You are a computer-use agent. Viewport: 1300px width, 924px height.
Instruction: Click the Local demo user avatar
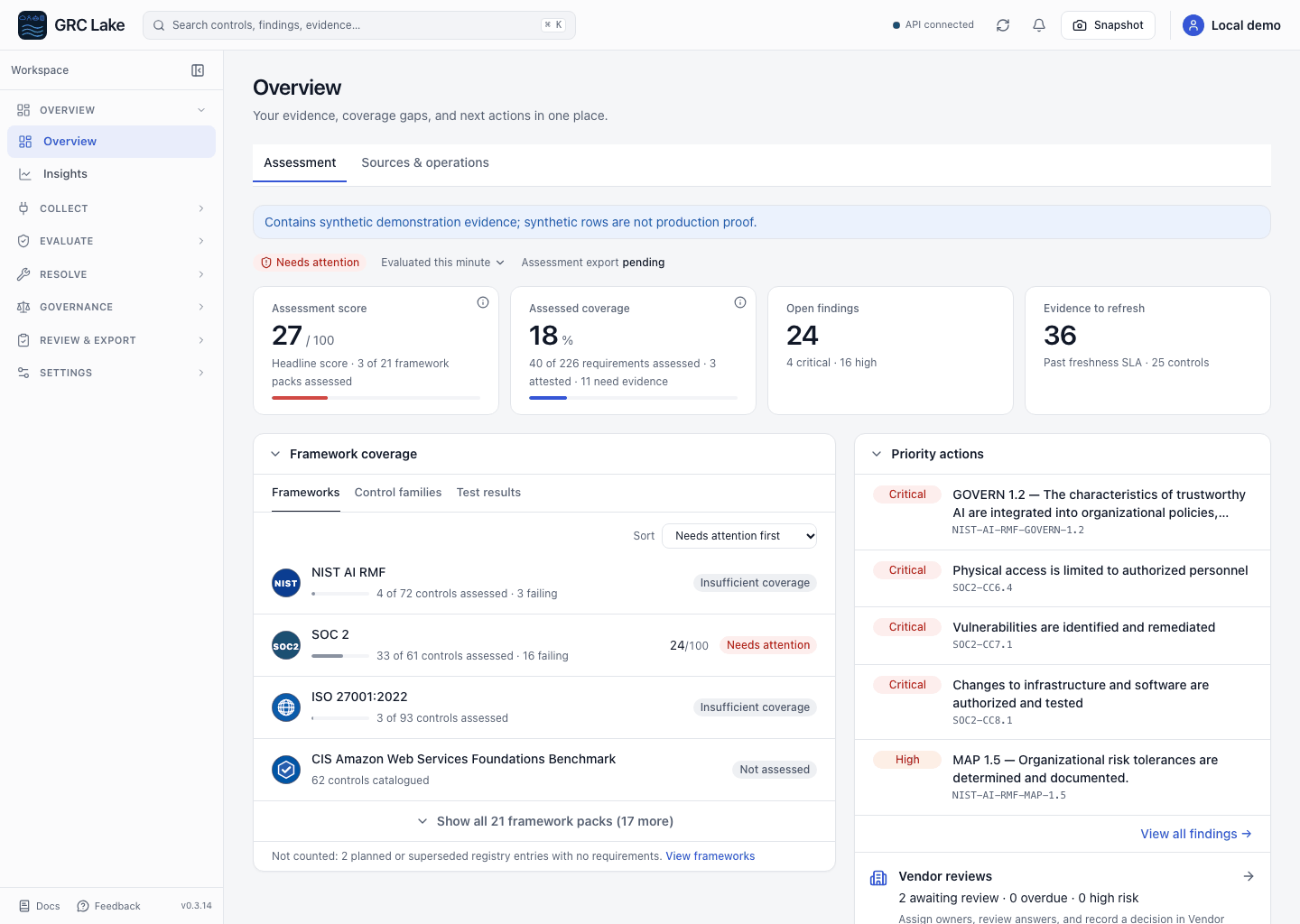[x=1193, y=25]
